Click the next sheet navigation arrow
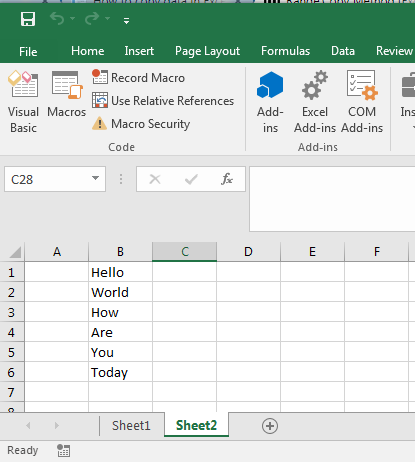Image resolution: width=415 pixels, height=462 pixels. pyautogui.click(x=56, y=425)
